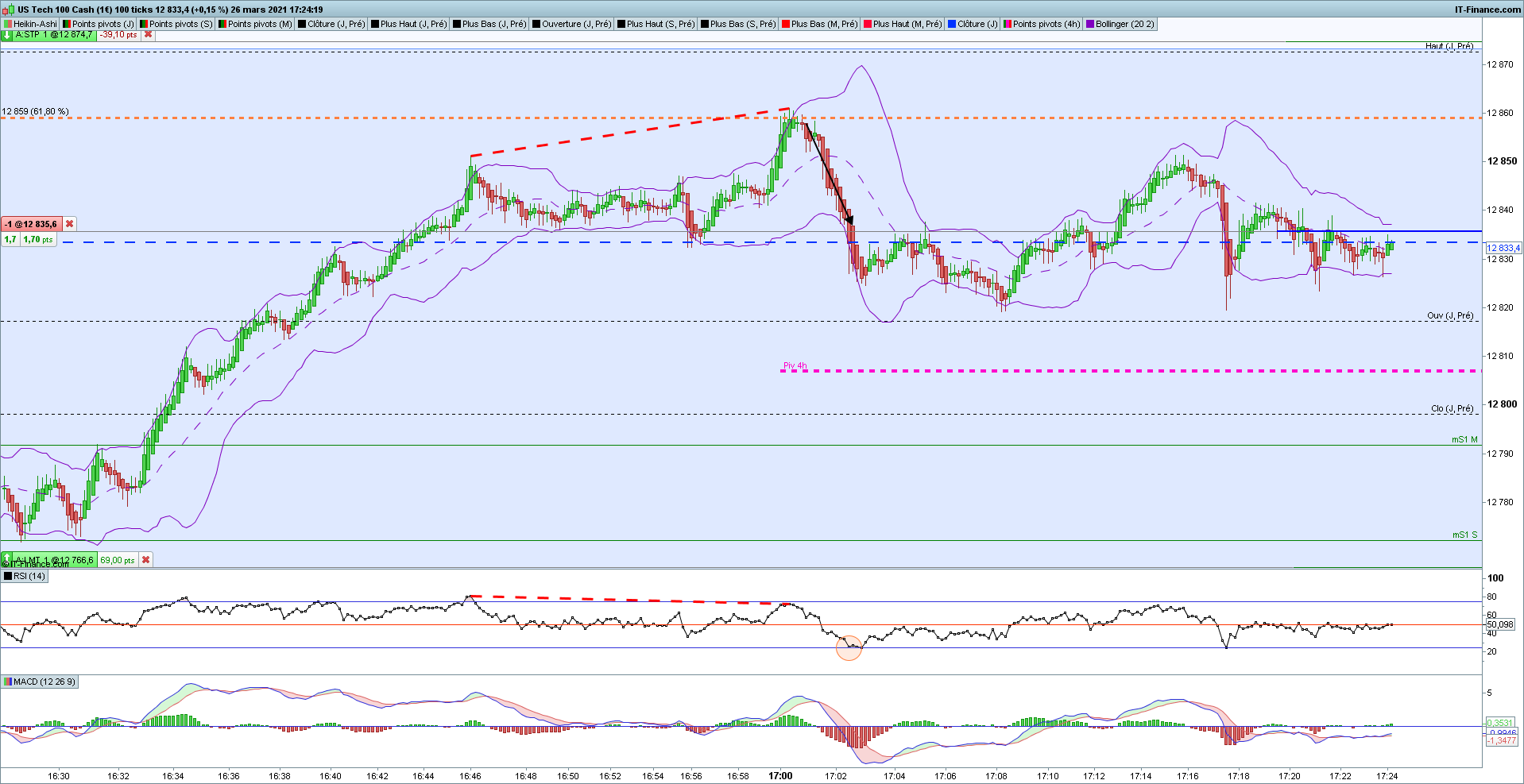Open the Points pivots (4h) indicator label
Viewport: 1524px width, 784px height.
[x=1042, y=24]
